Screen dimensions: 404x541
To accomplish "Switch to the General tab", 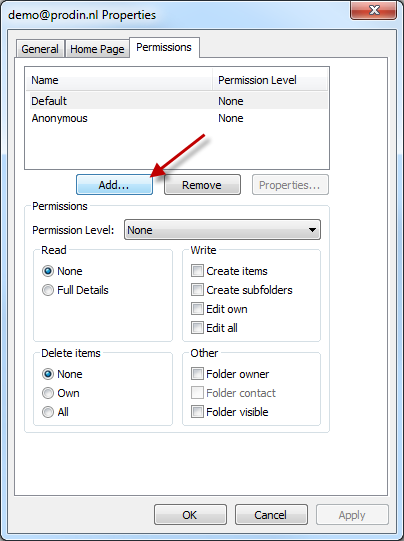I will tap(40, 49).
